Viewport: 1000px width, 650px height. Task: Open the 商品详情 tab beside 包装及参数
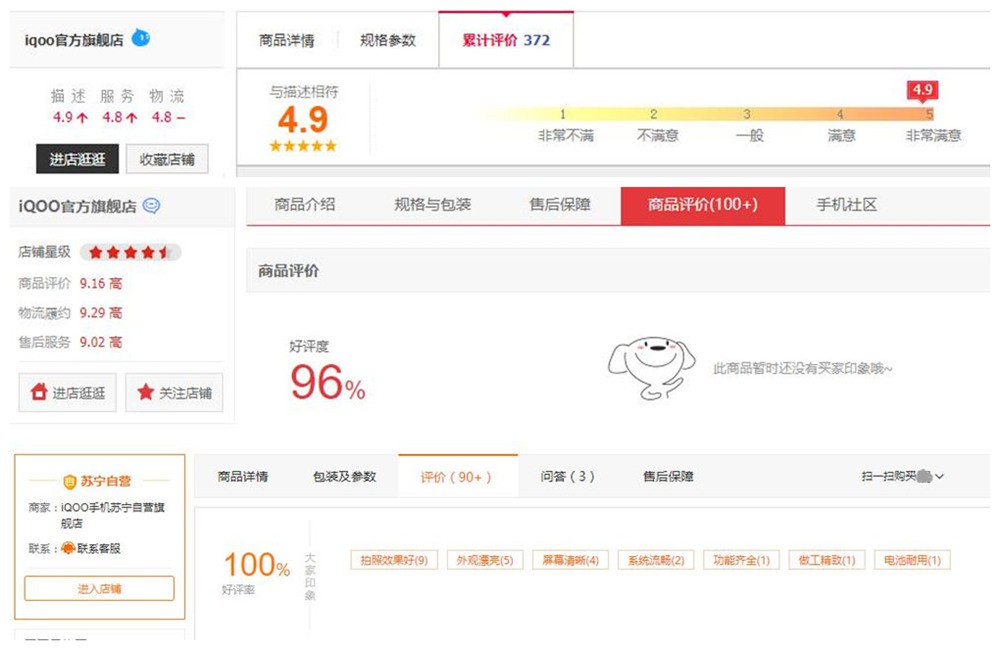pyautogui.click(x=242, y=476)
